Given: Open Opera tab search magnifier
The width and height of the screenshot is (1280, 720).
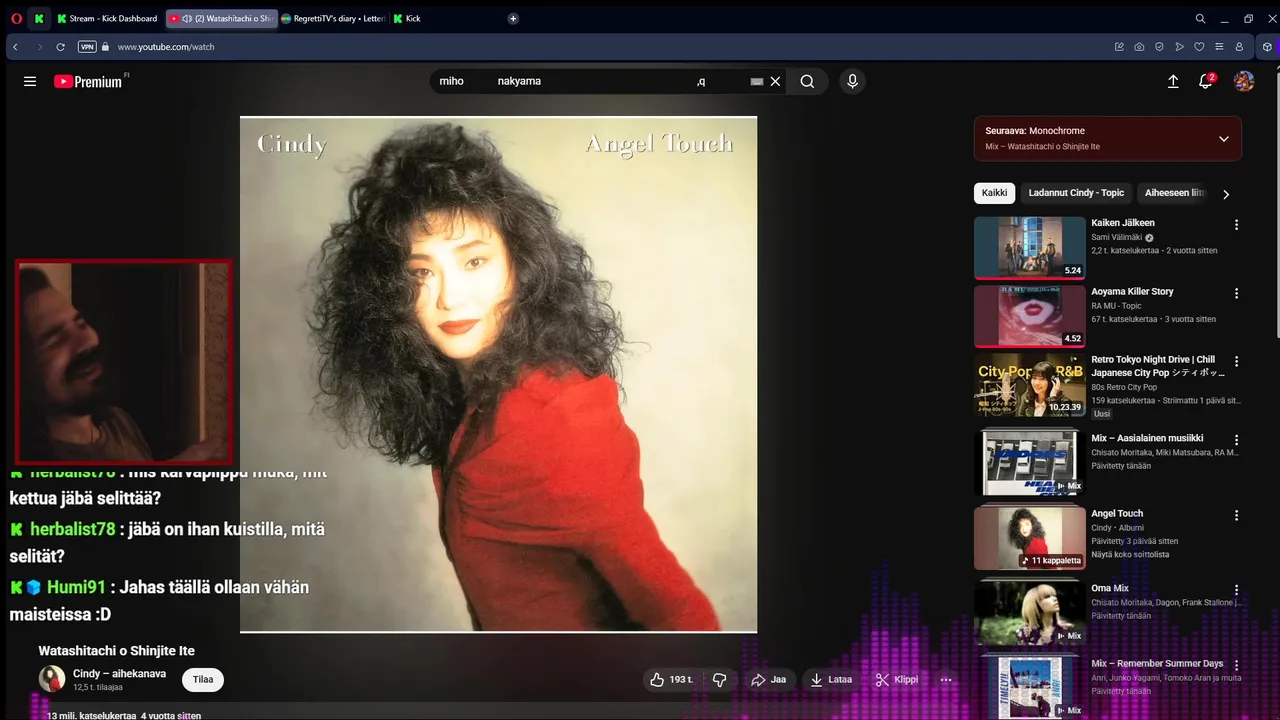Looking at the screenshot, I should [1200, 18].
